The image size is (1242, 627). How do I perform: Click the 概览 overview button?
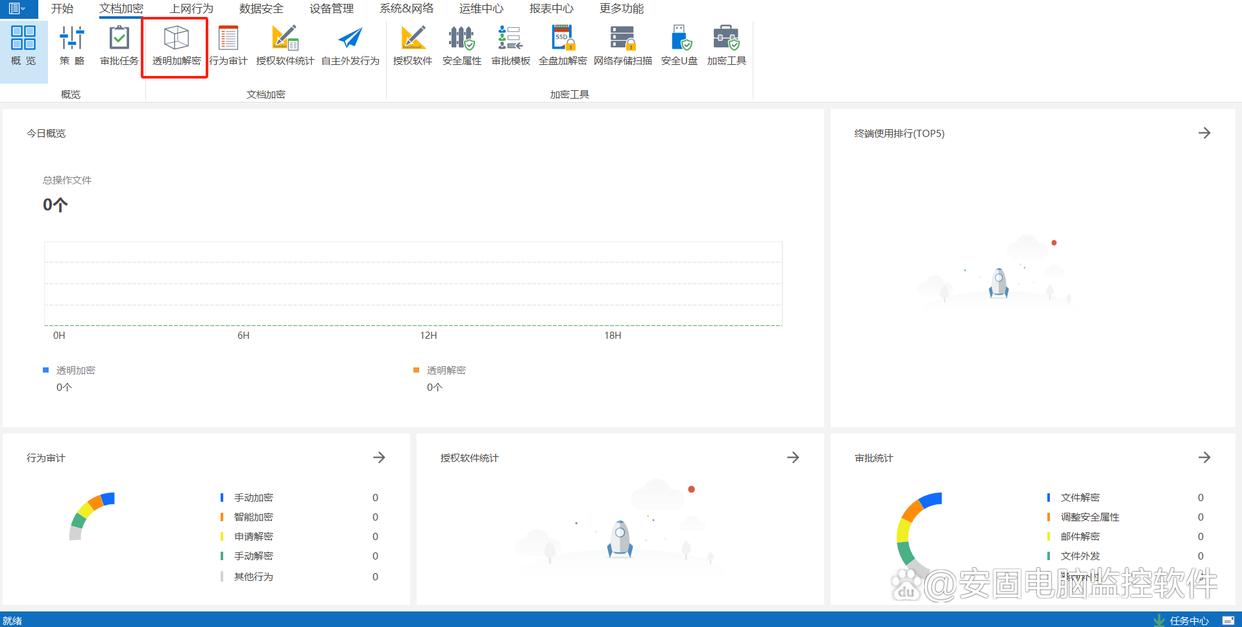tap(23, 46)
